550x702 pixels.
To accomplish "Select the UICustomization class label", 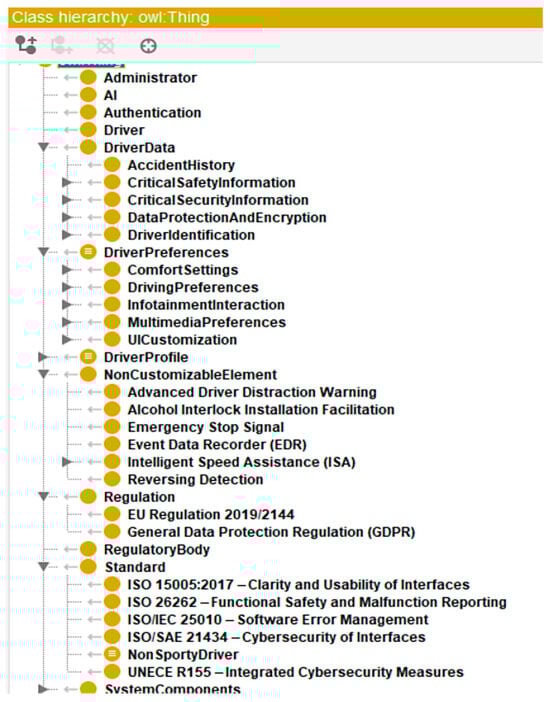I will coord(182,340).
